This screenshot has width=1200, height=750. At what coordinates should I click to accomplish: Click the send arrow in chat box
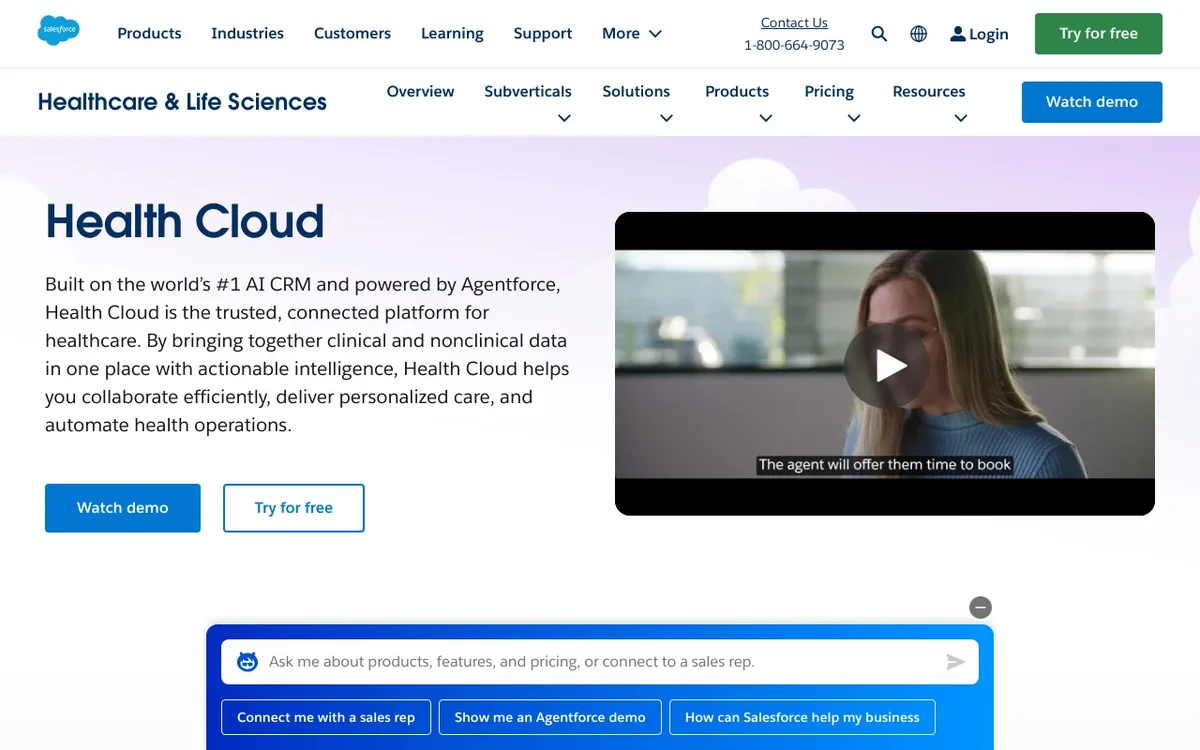[956, 662]
